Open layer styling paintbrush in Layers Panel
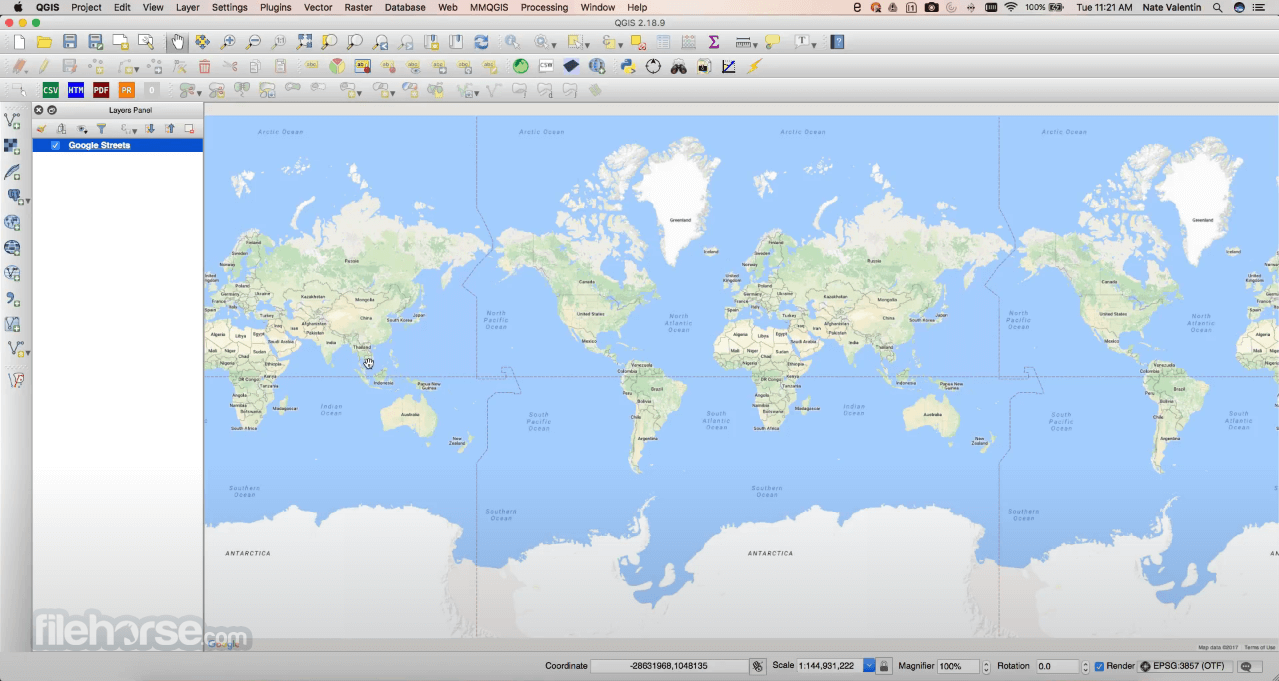This screenshot has width=1279, height=681. pos(41,129)
